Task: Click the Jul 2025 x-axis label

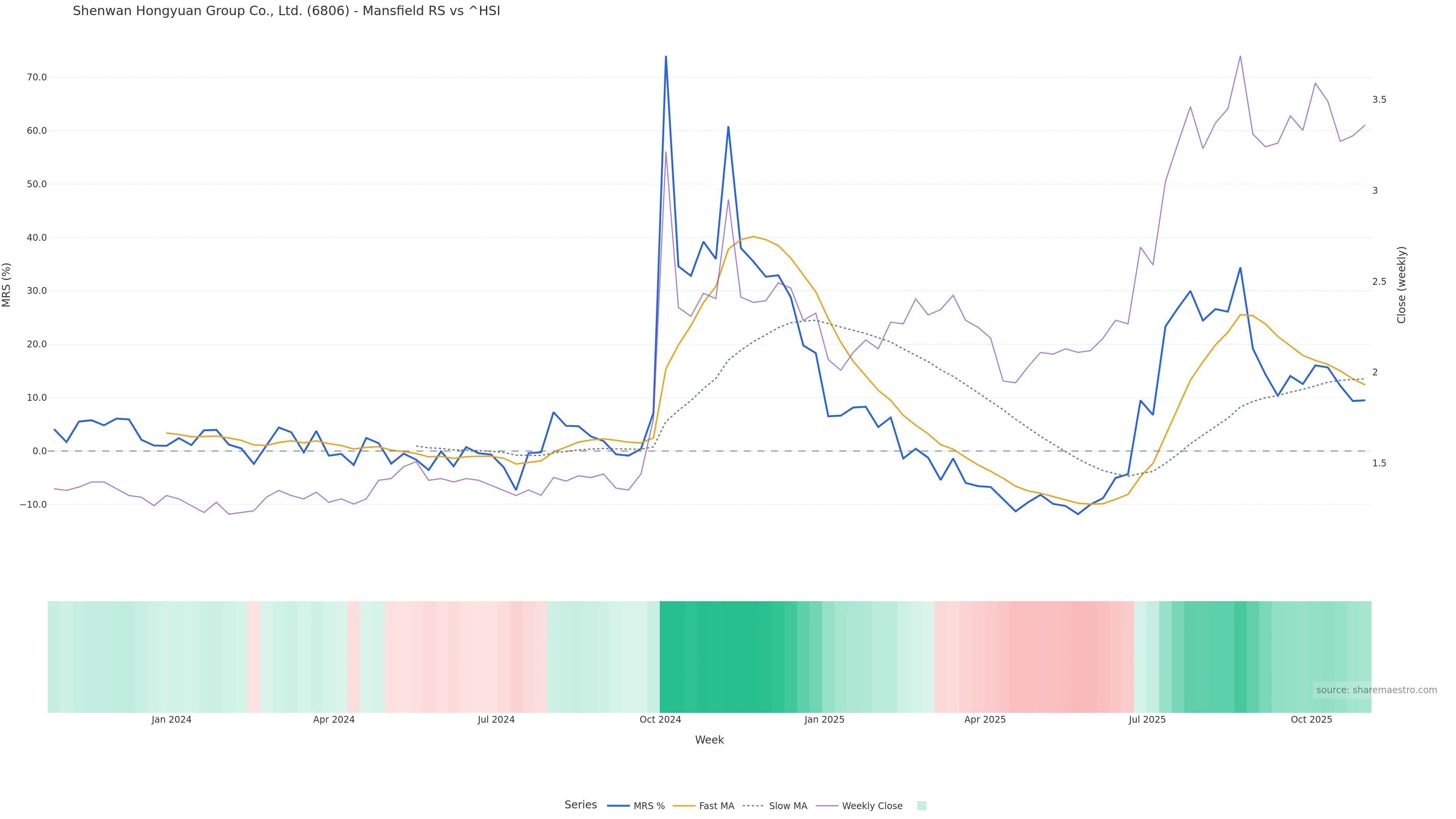Action: (x=1147, y=720)
